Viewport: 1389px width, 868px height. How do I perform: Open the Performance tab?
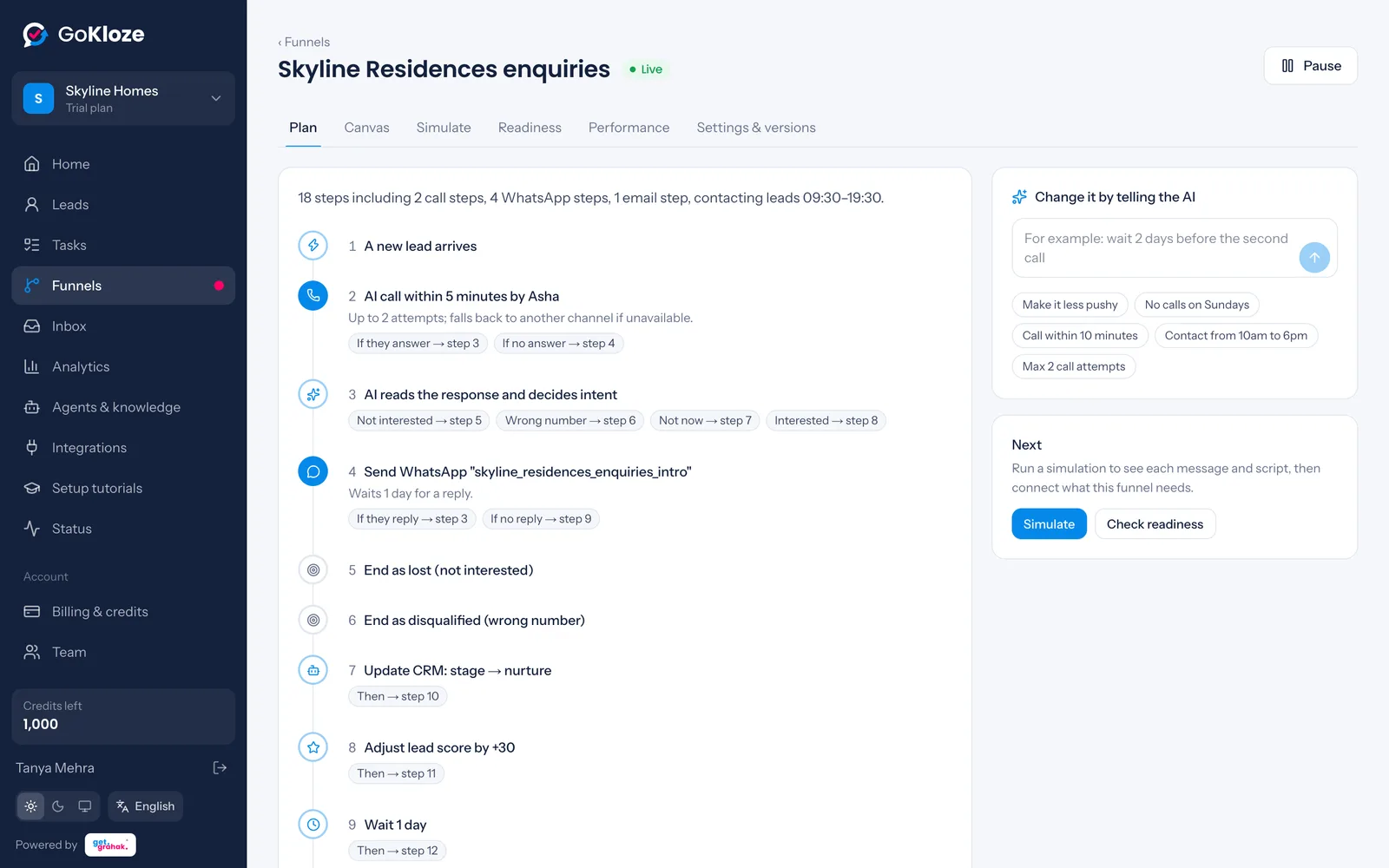(629, 128)
